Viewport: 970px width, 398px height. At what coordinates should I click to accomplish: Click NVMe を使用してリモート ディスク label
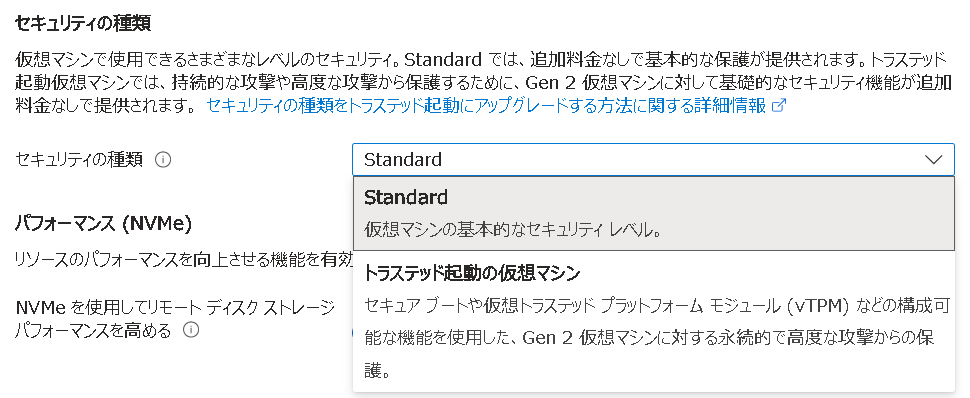click(x=174, y=307)
